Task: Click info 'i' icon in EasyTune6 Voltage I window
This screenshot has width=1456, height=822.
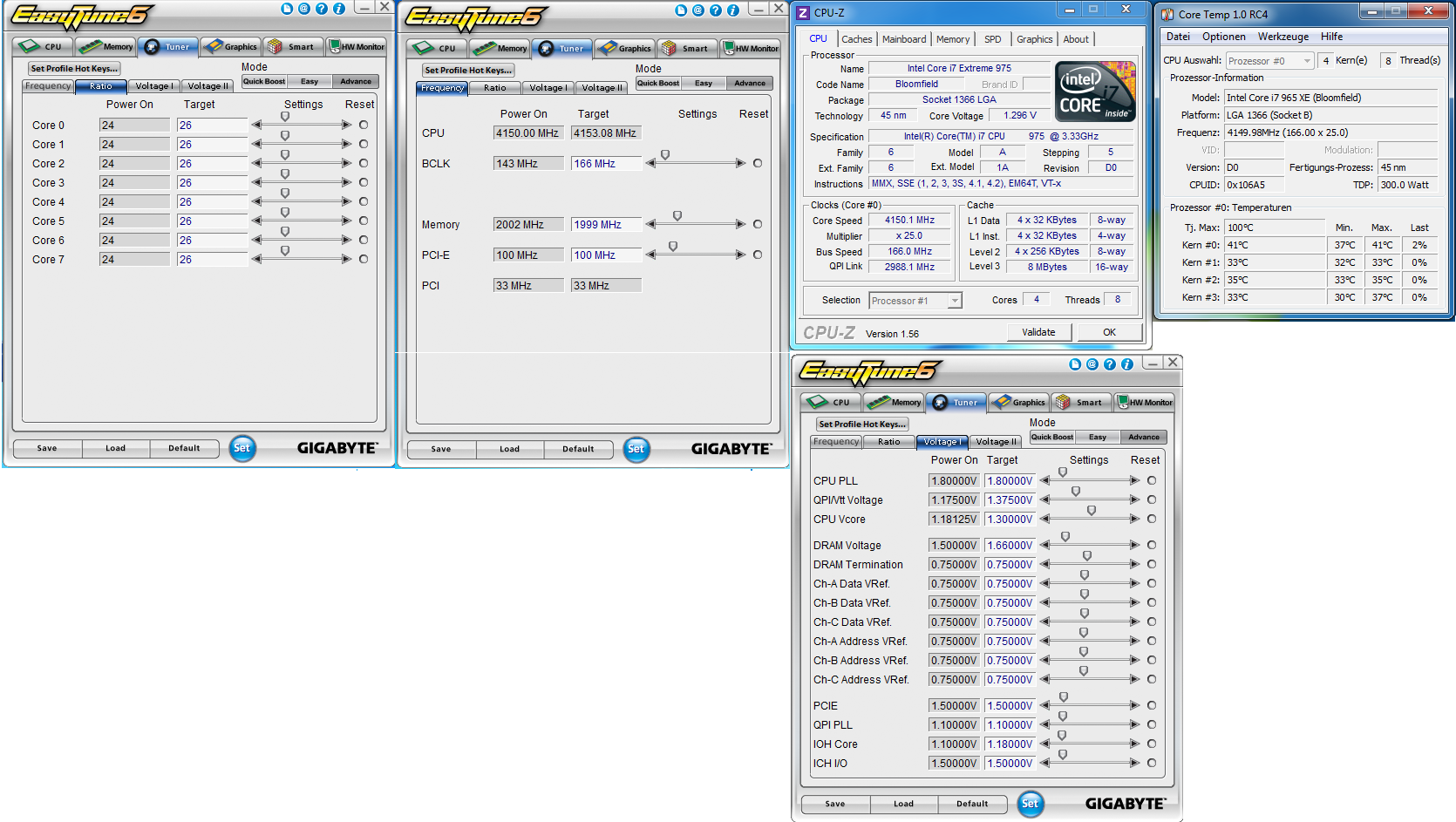Action: (1127, 364)
